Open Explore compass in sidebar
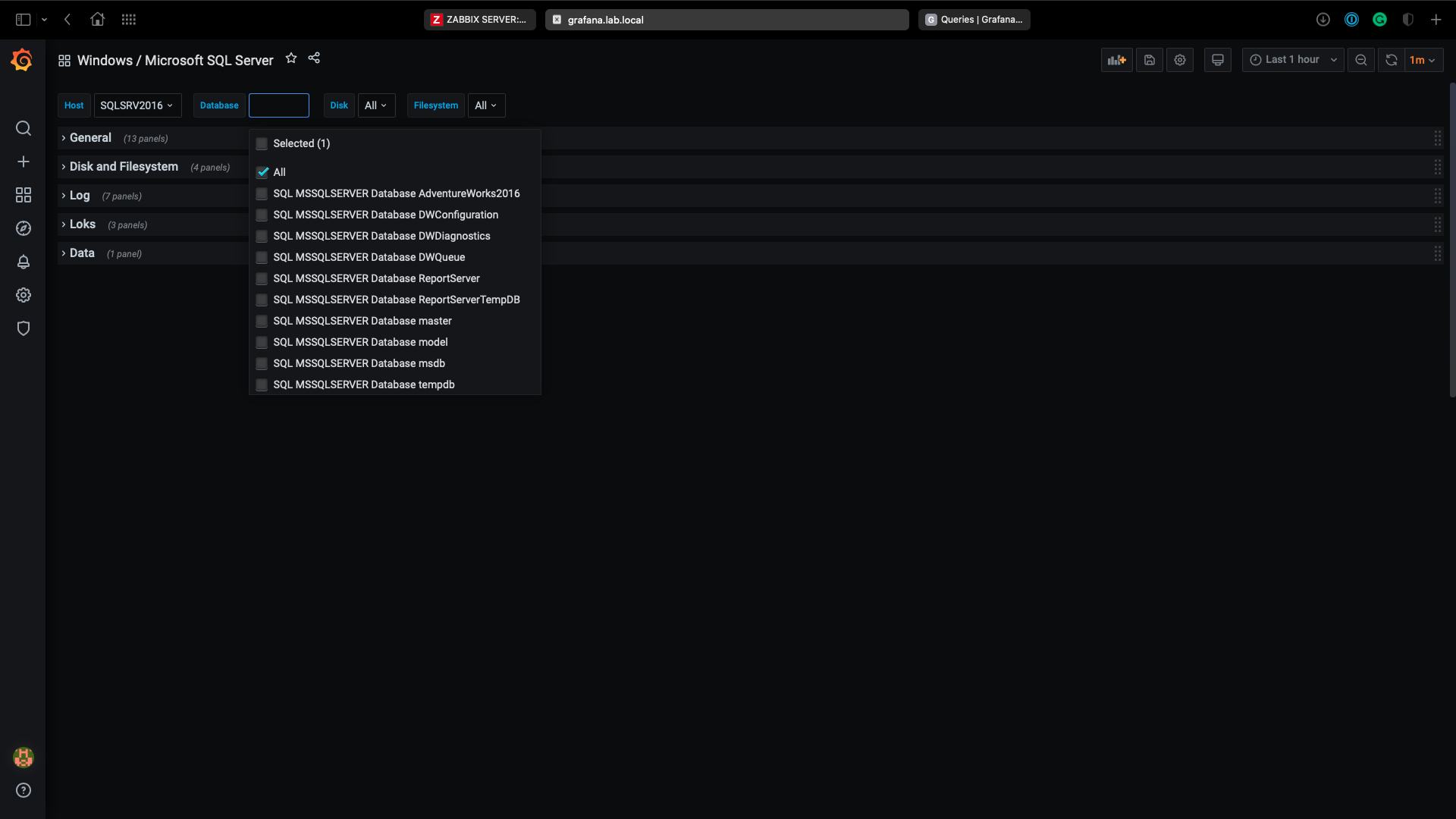 (24, 228)
